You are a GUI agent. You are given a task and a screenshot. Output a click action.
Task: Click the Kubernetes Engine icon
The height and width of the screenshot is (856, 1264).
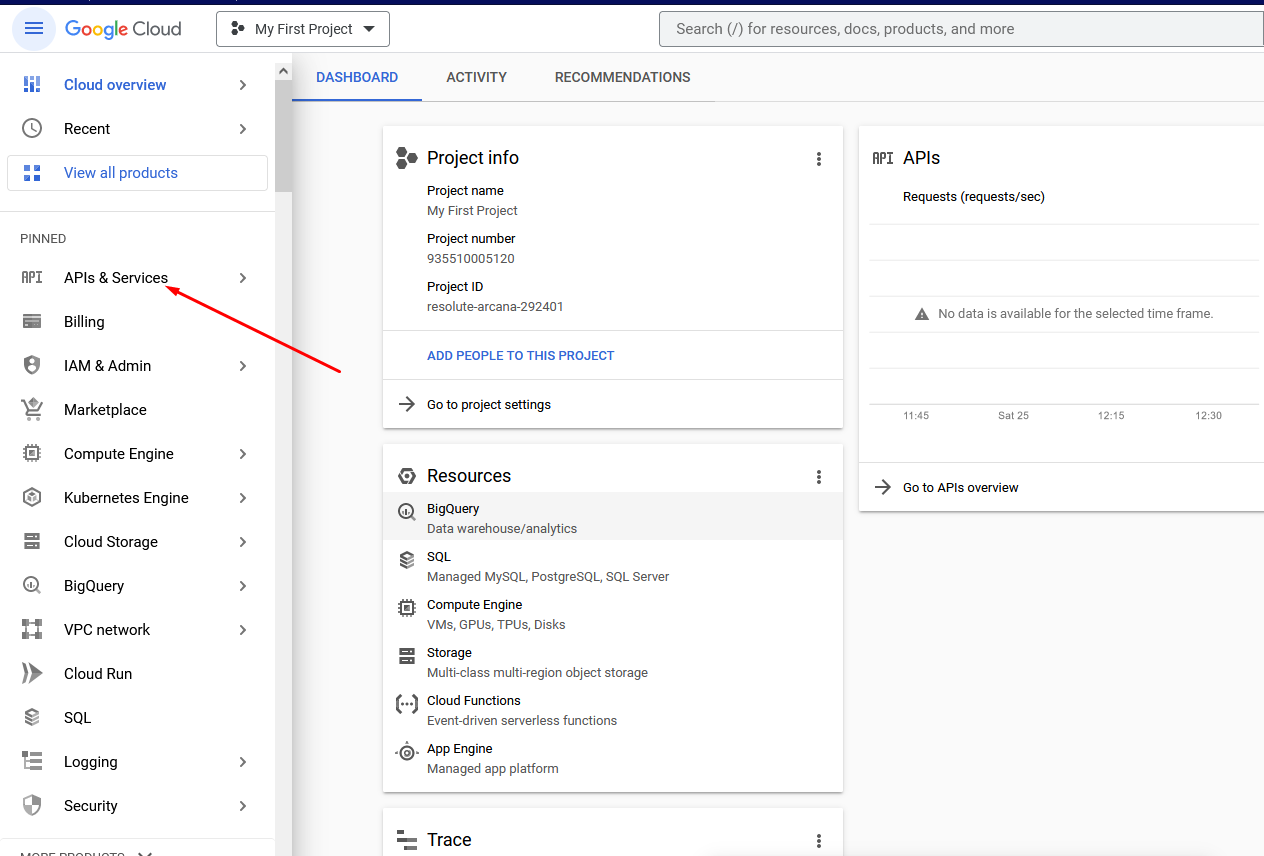pyautogui.click(x=32, y=498)
